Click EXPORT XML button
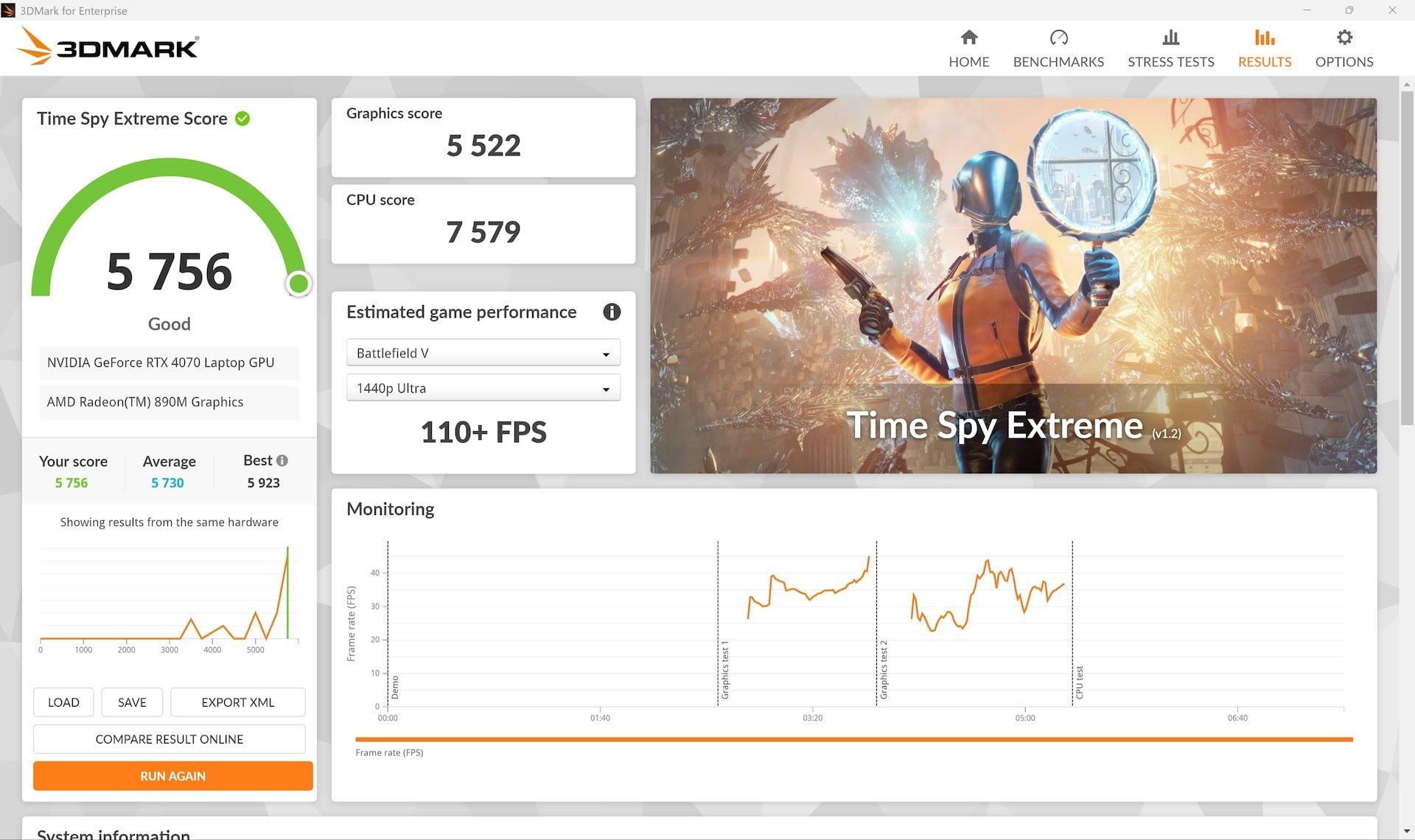Screen dimensions: 1415x840 pyautogui.click(x=237, y=702)
